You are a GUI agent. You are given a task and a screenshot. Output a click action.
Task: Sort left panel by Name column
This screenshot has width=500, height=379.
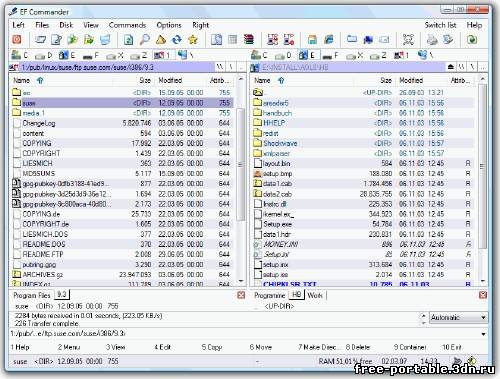pyautogui.click(x=21, y=80)
